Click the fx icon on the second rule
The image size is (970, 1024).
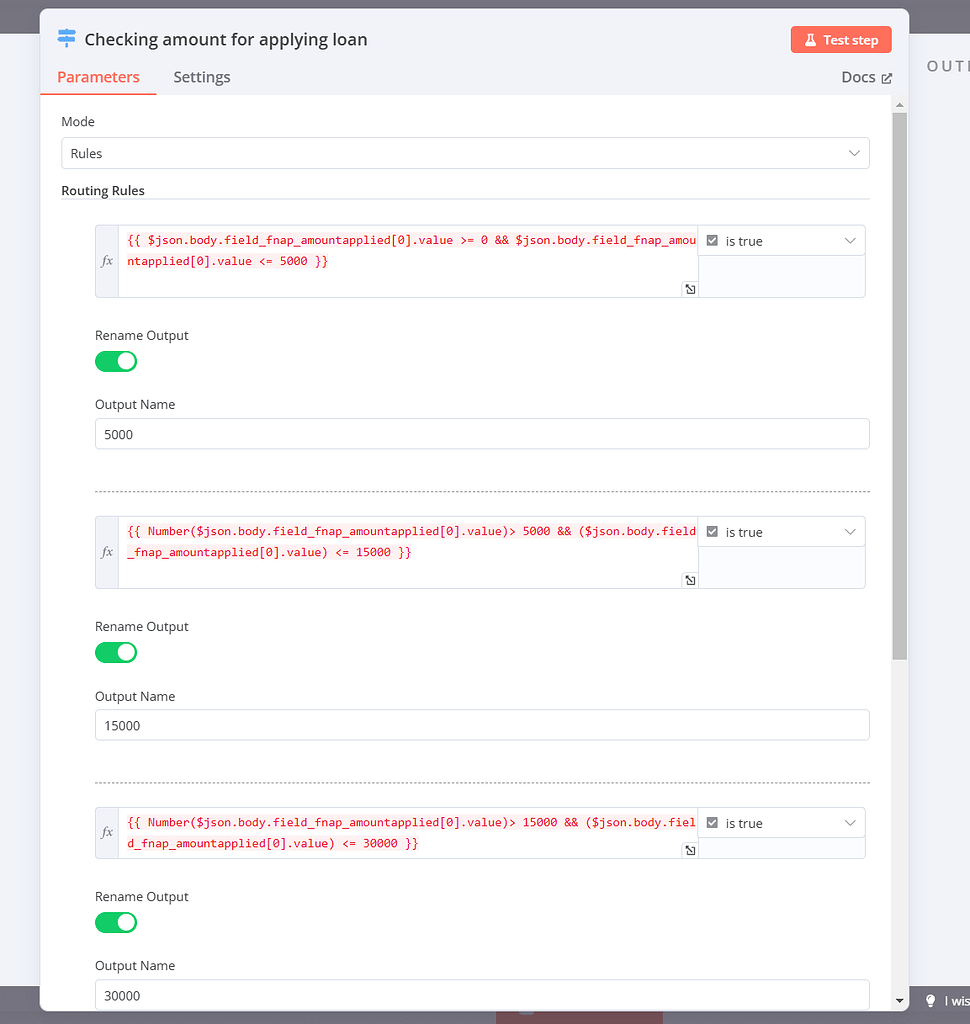pos(107,551)
